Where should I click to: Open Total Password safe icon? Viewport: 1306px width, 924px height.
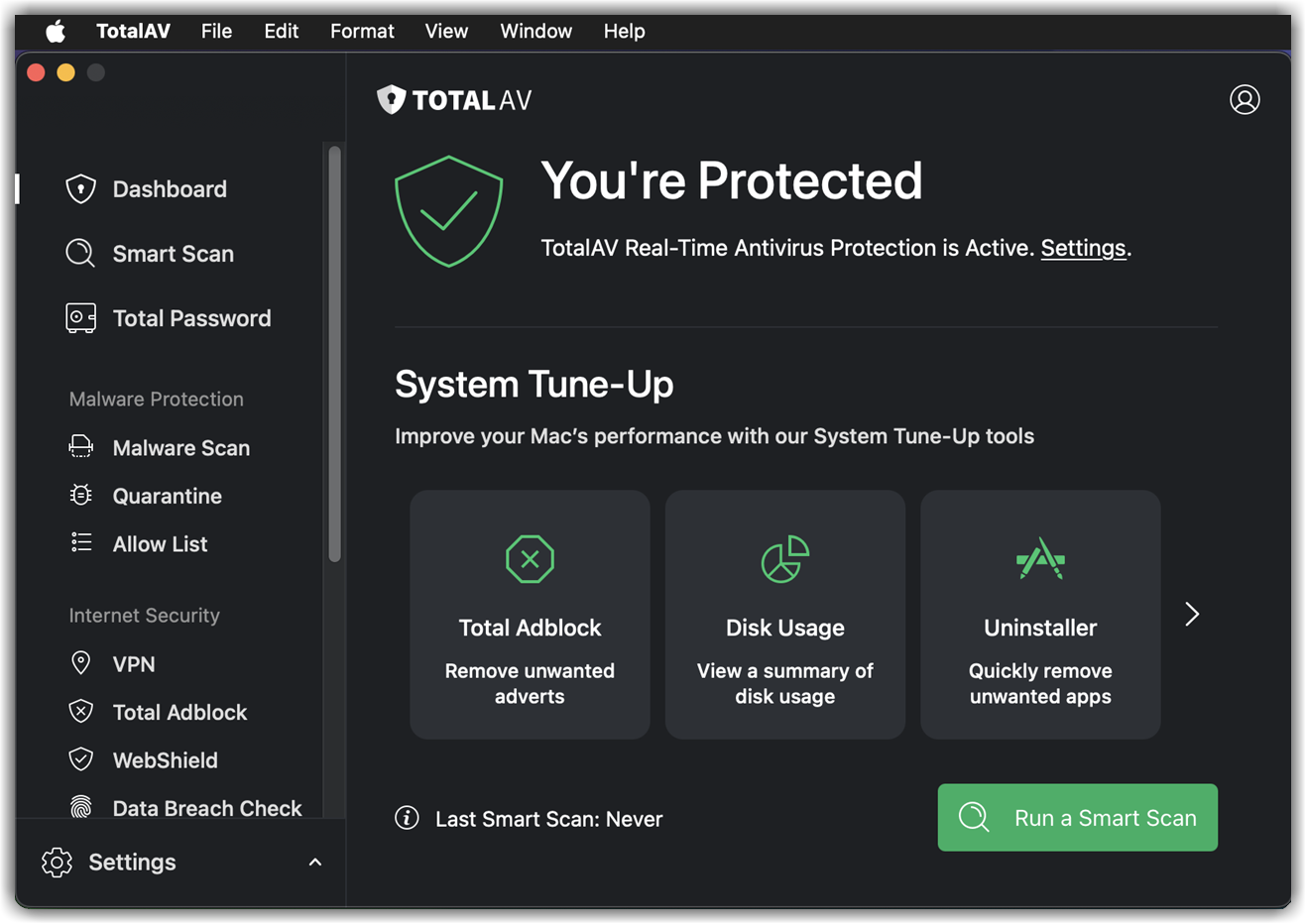(80, 318)
